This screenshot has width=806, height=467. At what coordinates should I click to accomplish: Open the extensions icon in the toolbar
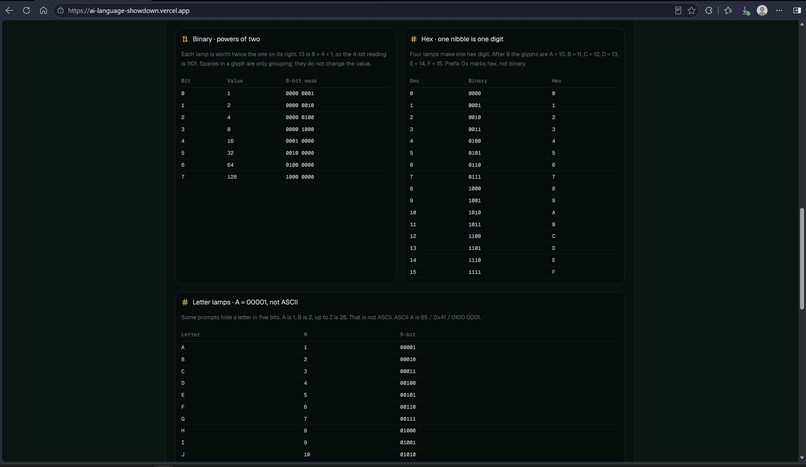coord(708,10)
